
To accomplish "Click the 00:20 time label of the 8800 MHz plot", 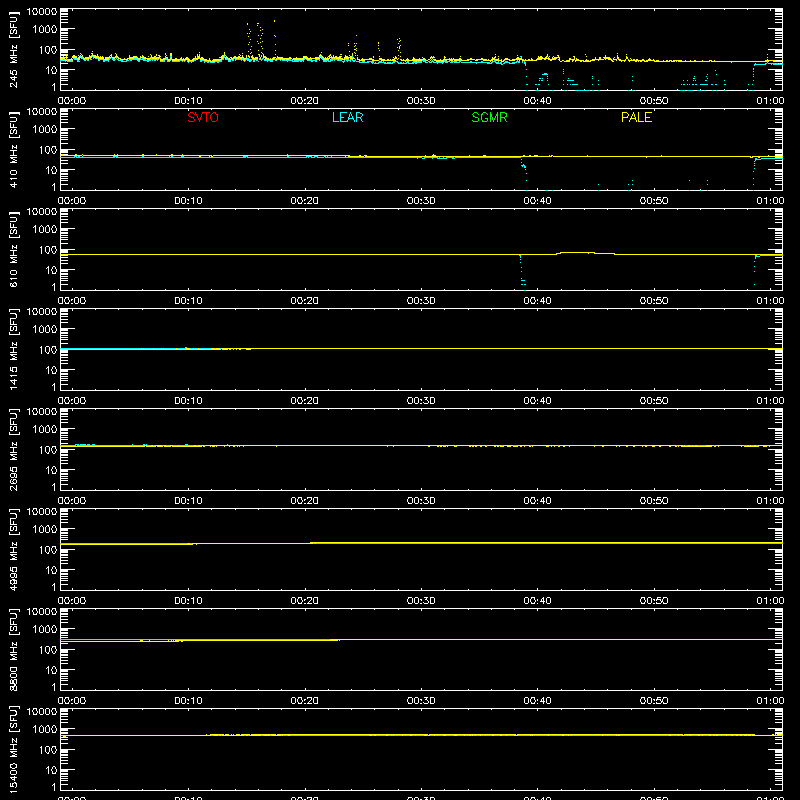I will coord(305,701).
